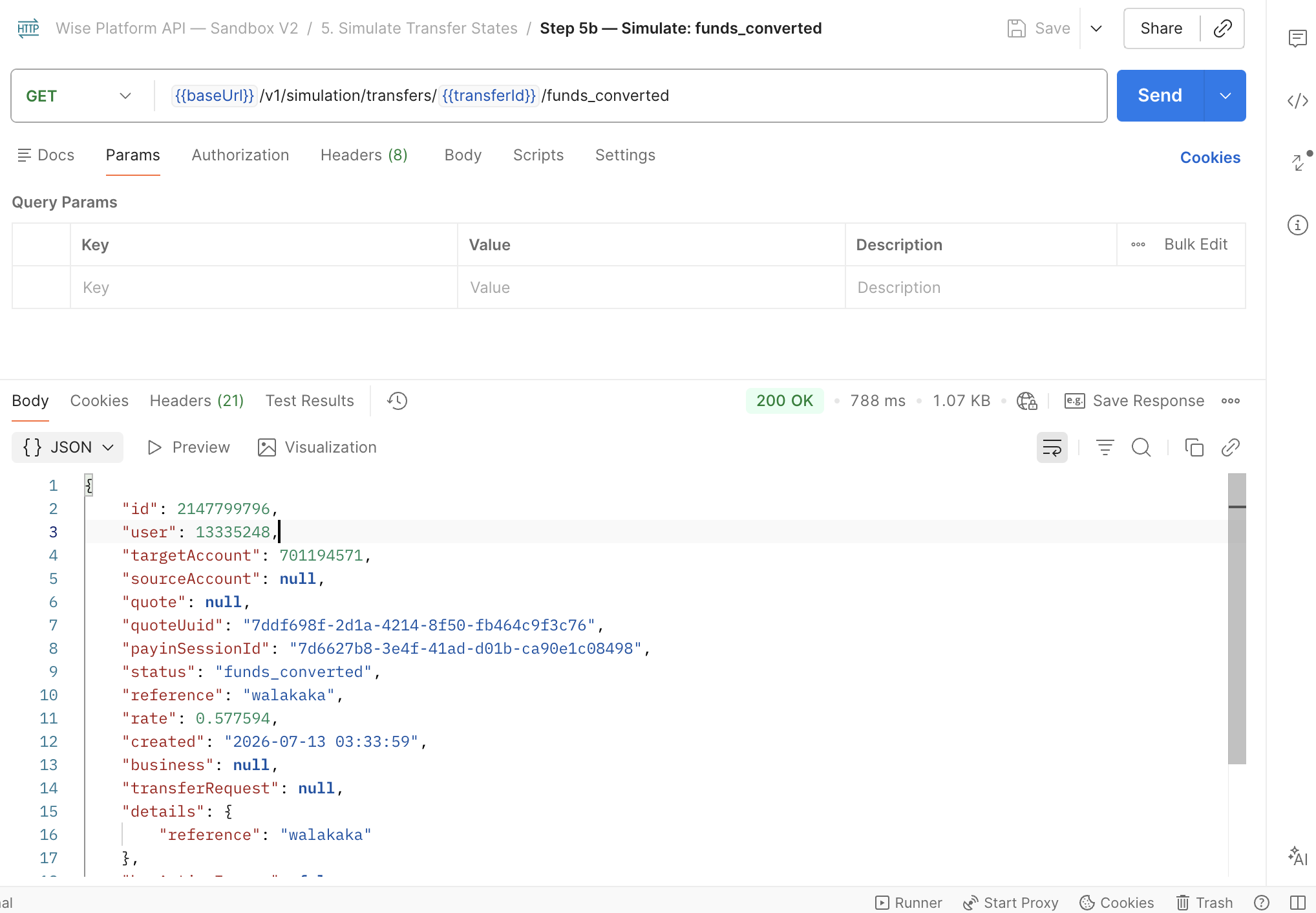This screenshot has width=1316, height=913.
Task: Click Save Response button
Action: pyautogui.click(x=1134, y=401)
